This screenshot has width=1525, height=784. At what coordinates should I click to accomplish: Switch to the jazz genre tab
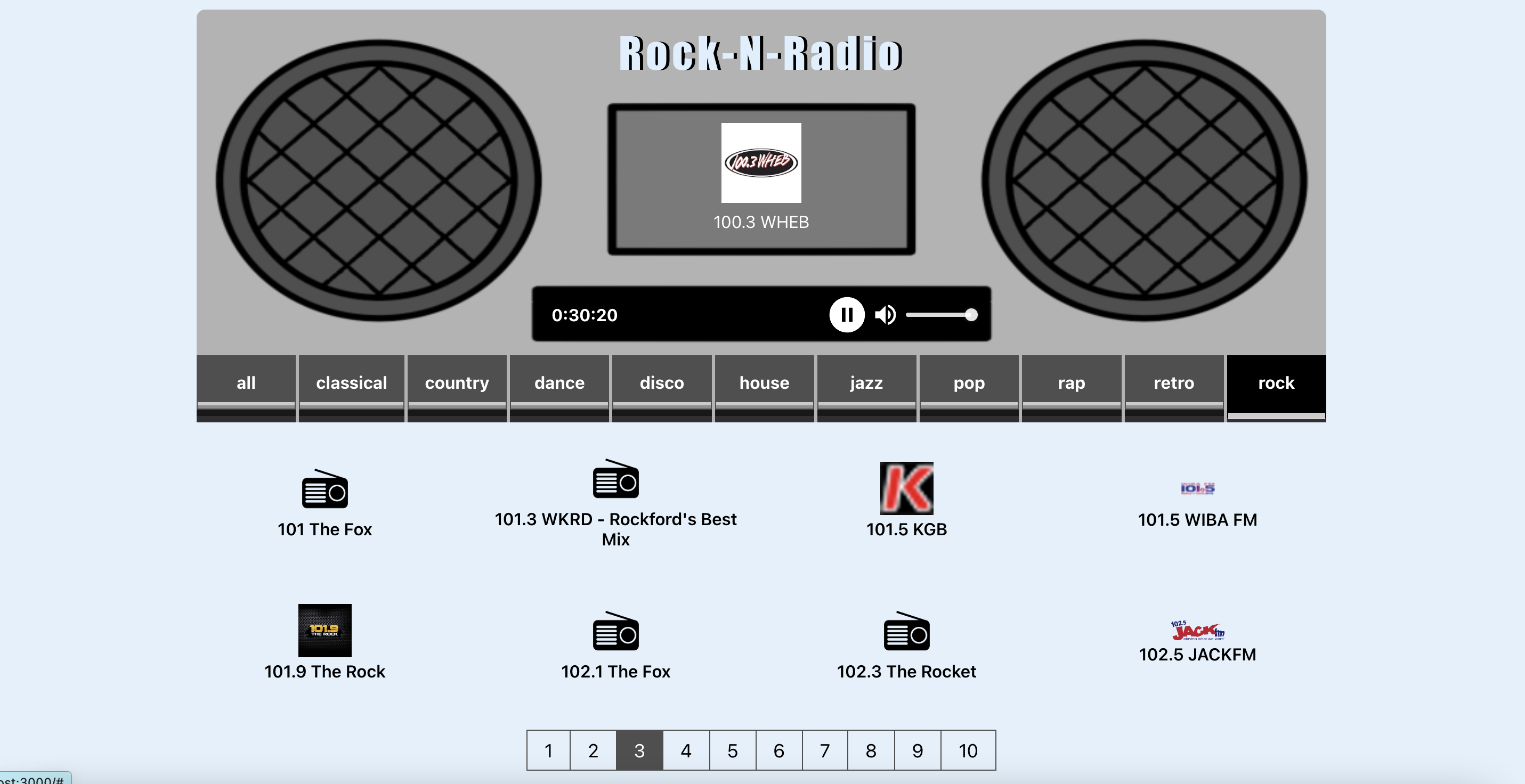(x=866, y=383)
